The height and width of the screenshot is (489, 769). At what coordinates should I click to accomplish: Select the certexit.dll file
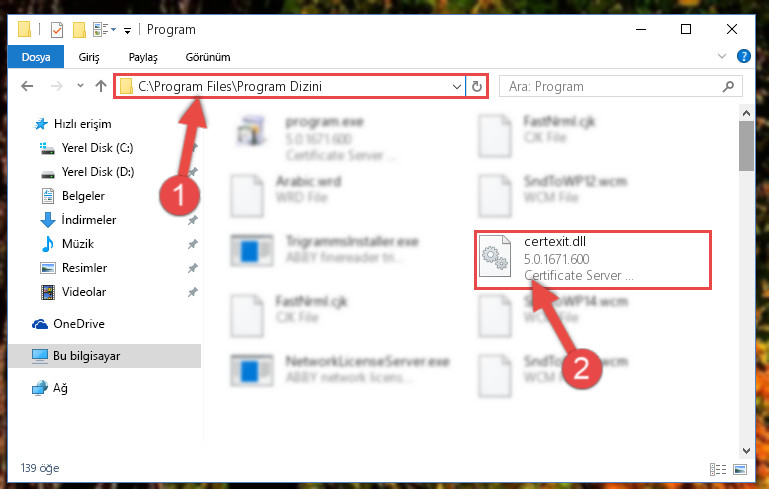(592, 260)
